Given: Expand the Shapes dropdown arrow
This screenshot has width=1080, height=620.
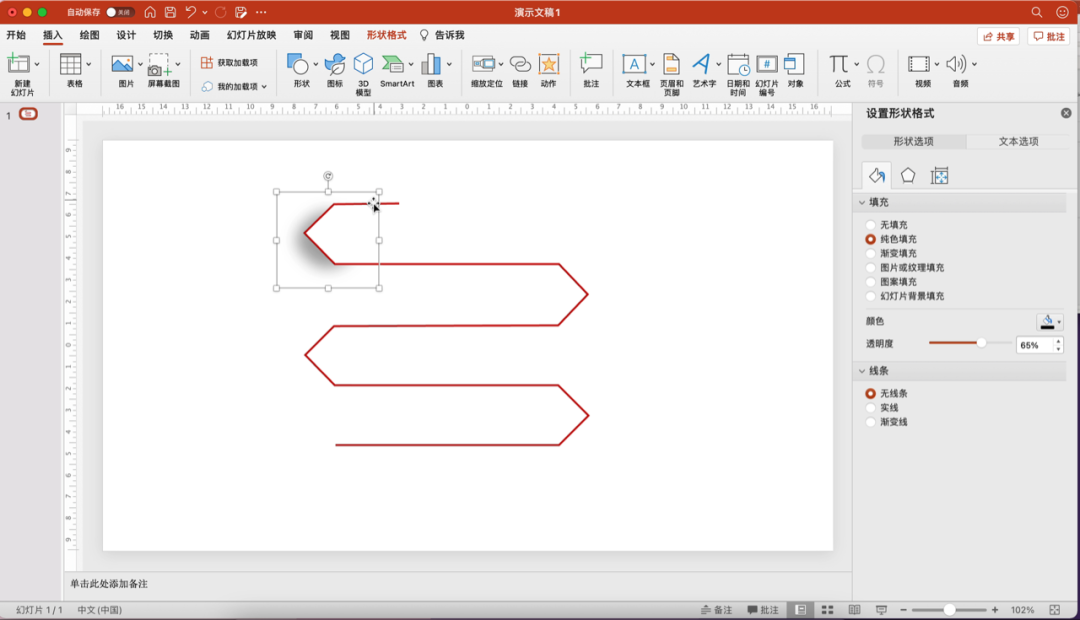Looking at the screenshot, I should pyautogui.click(x=315, y=64).
